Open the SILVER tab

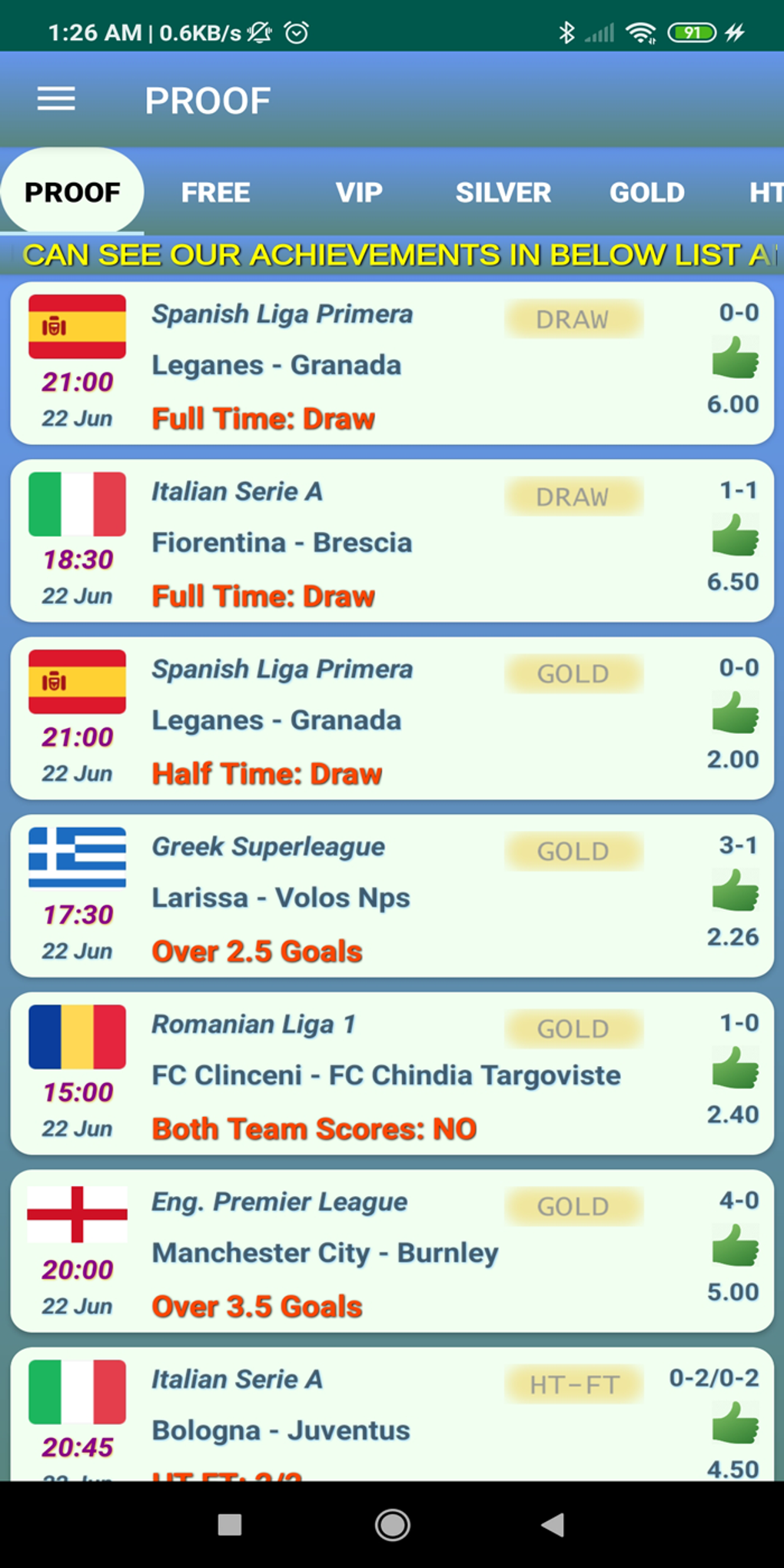[x=503, y=192]
